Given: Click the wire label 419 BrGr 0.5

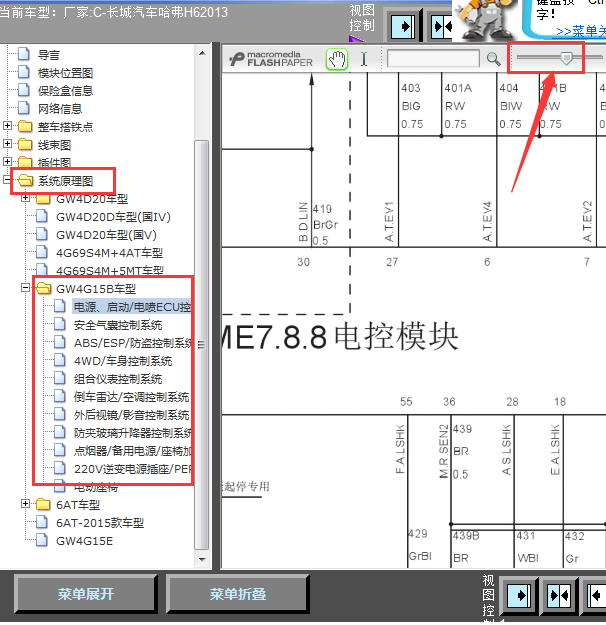Looking at the screenshot, I should click(325, 225).
